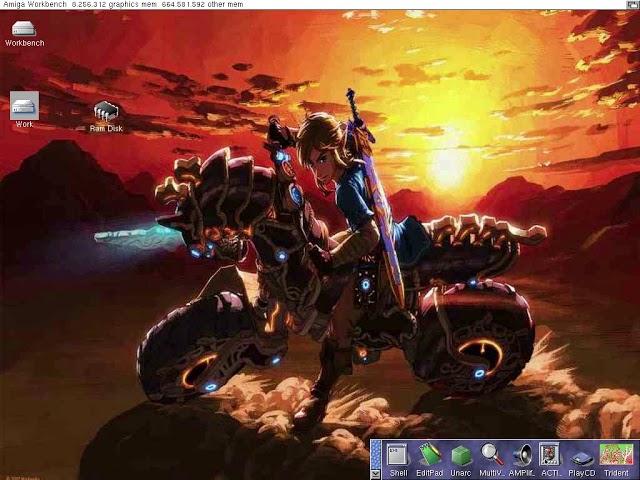The height and width of the screenshot is (480, 640).
Task: Click the Amiga Workbench title bar text
Action: [x=34, y=4]
